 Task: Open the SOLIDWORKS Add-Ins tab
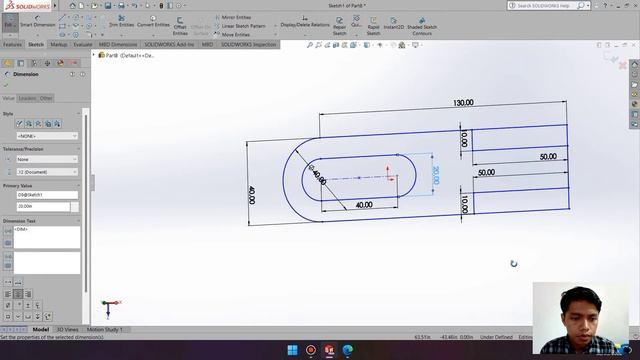click(169, 44)
